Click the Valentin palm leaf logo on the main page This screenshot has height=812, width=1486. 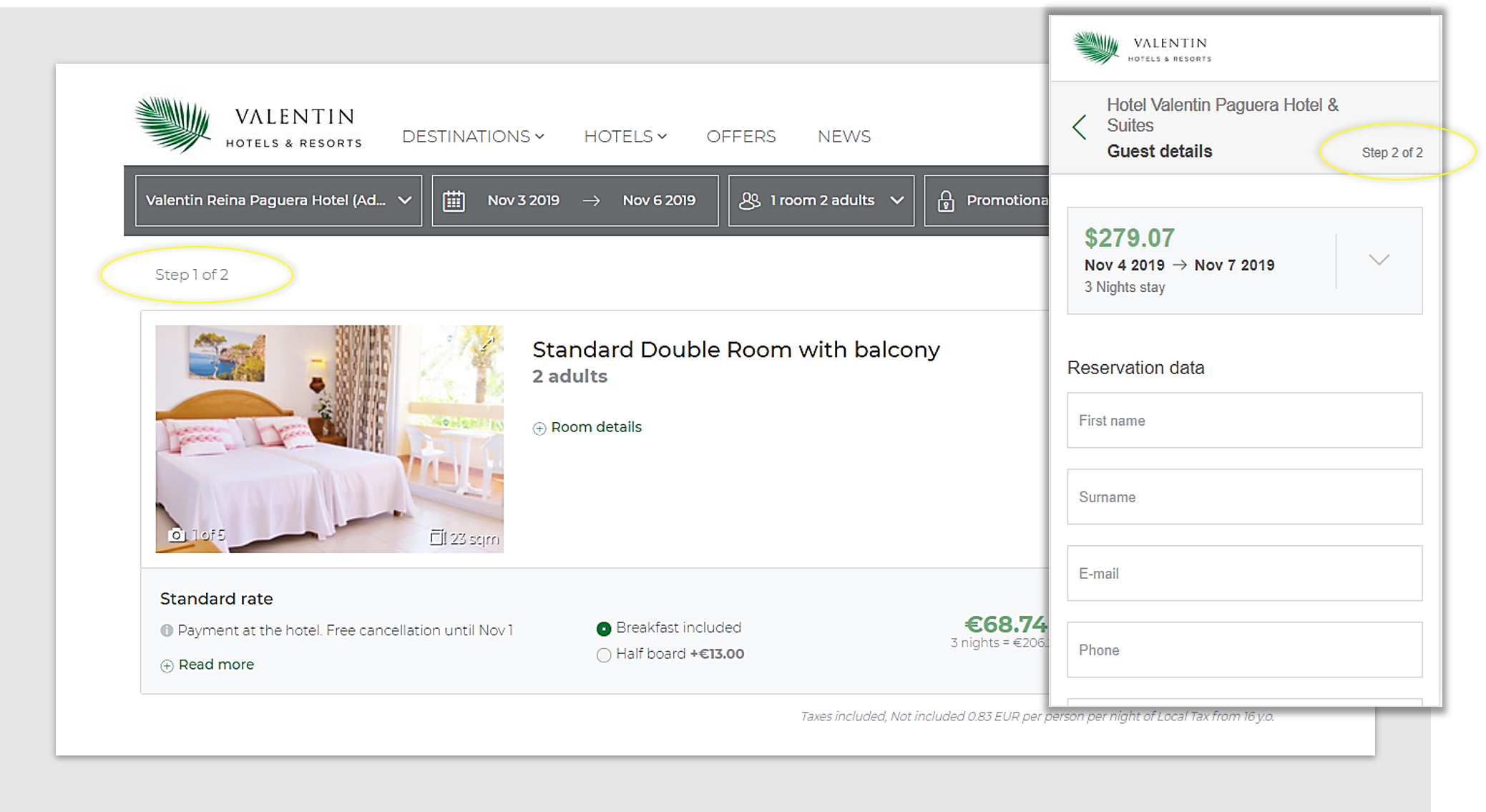[173, 124]
